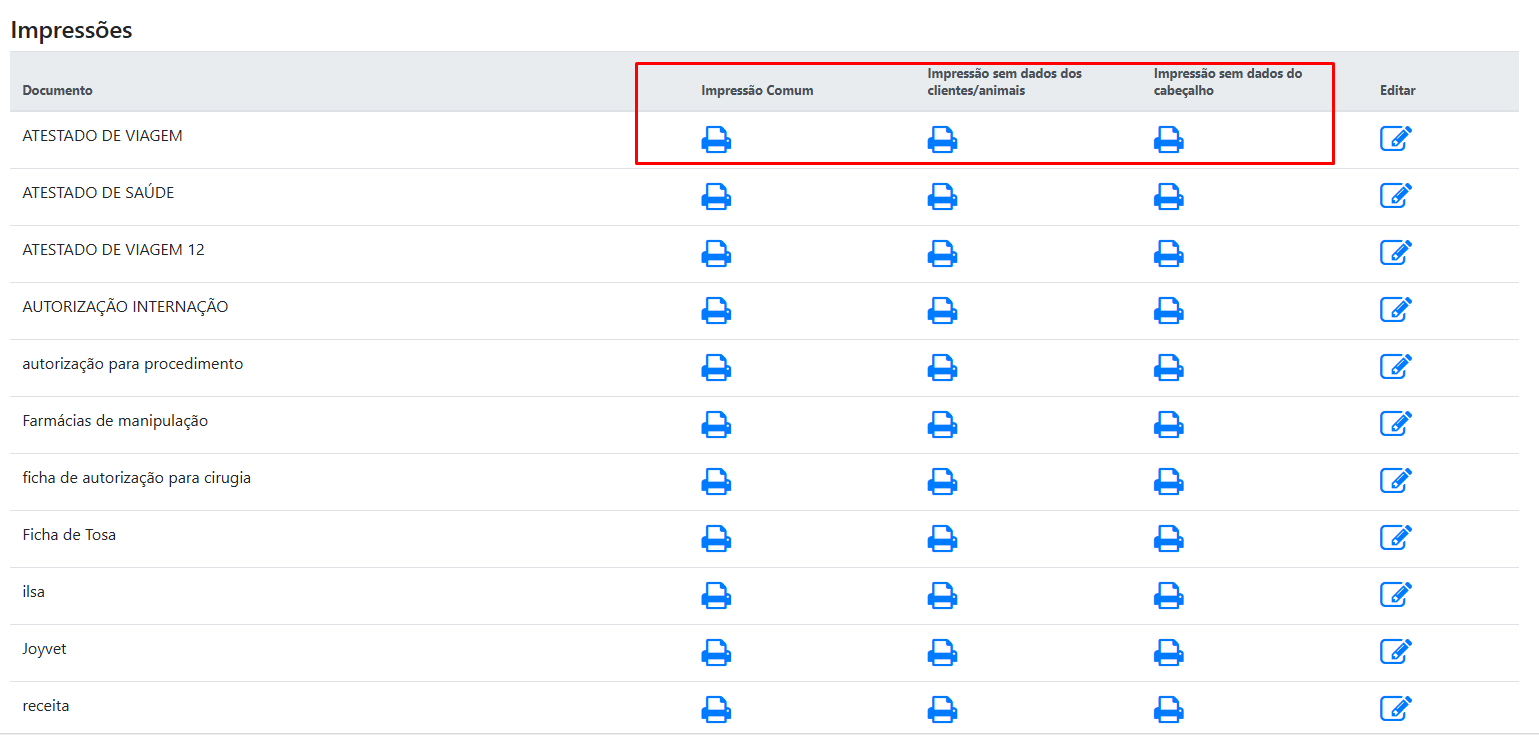This screenshot has height=735, width=1539.
Task: Print autorização para procedimento with common printing
Action: [716, 368]
